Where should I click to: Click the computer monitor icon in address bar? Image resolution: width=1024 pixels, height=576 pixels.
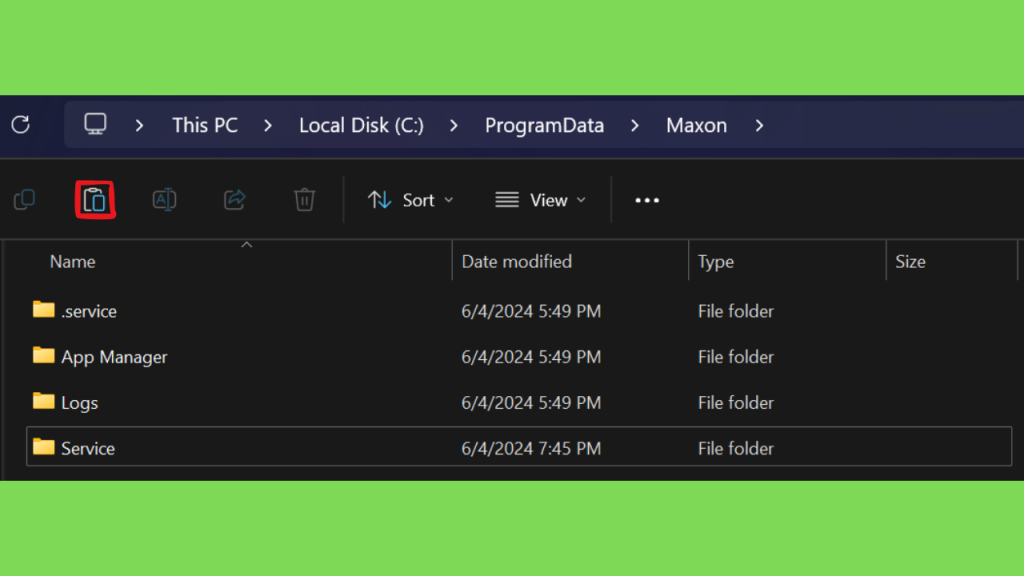coord(95,125)
